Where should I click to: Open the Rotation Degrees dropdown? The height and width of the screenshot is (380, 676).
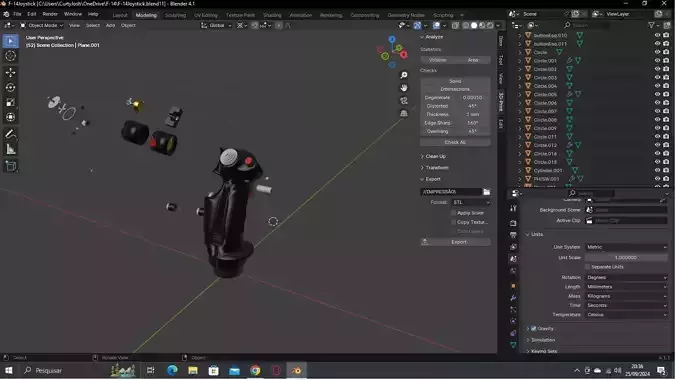(626, 278)
